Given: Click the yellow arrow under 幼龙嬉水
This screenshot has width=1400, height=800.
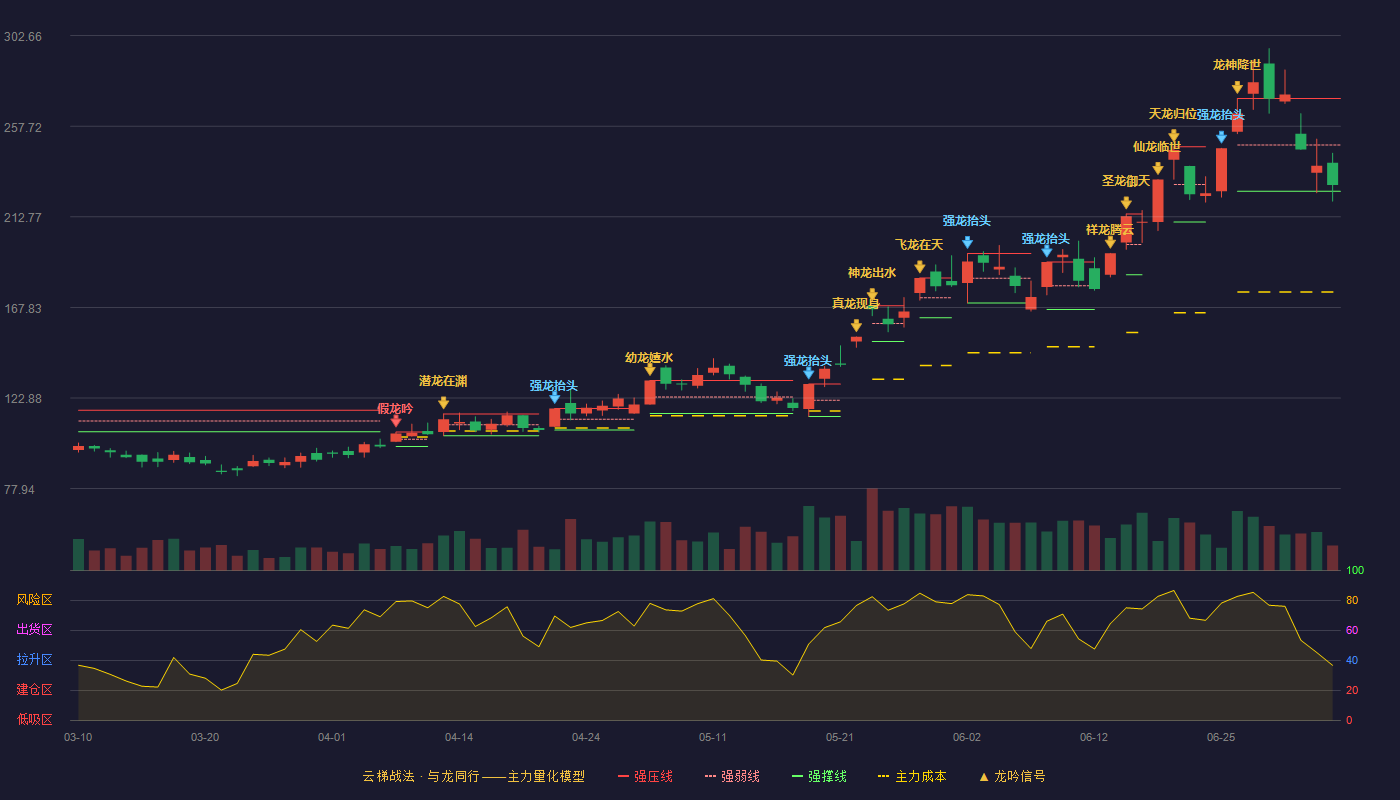Looking at the screenshot, I should click(x=650, y=370).
